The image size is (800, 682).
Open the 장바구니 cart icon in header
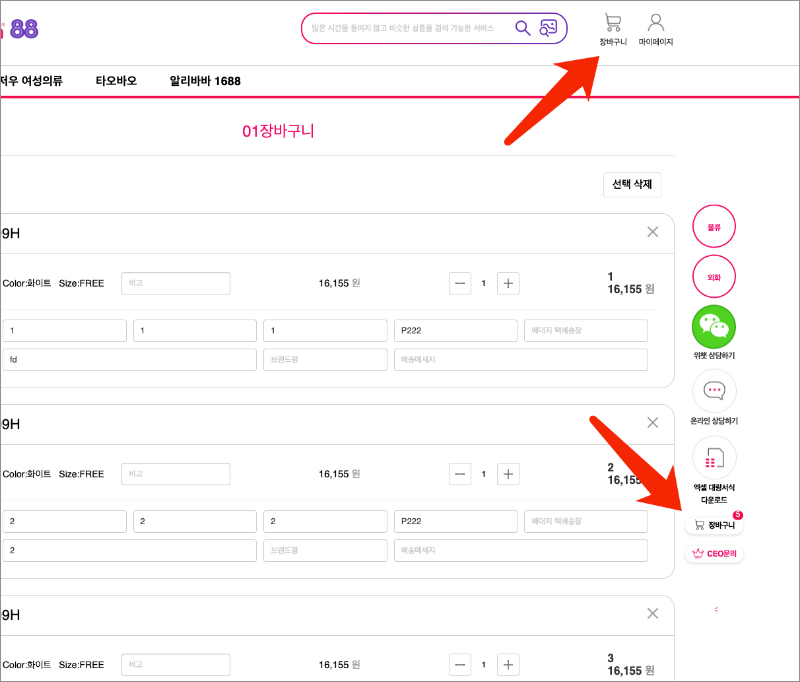(613, 24)
